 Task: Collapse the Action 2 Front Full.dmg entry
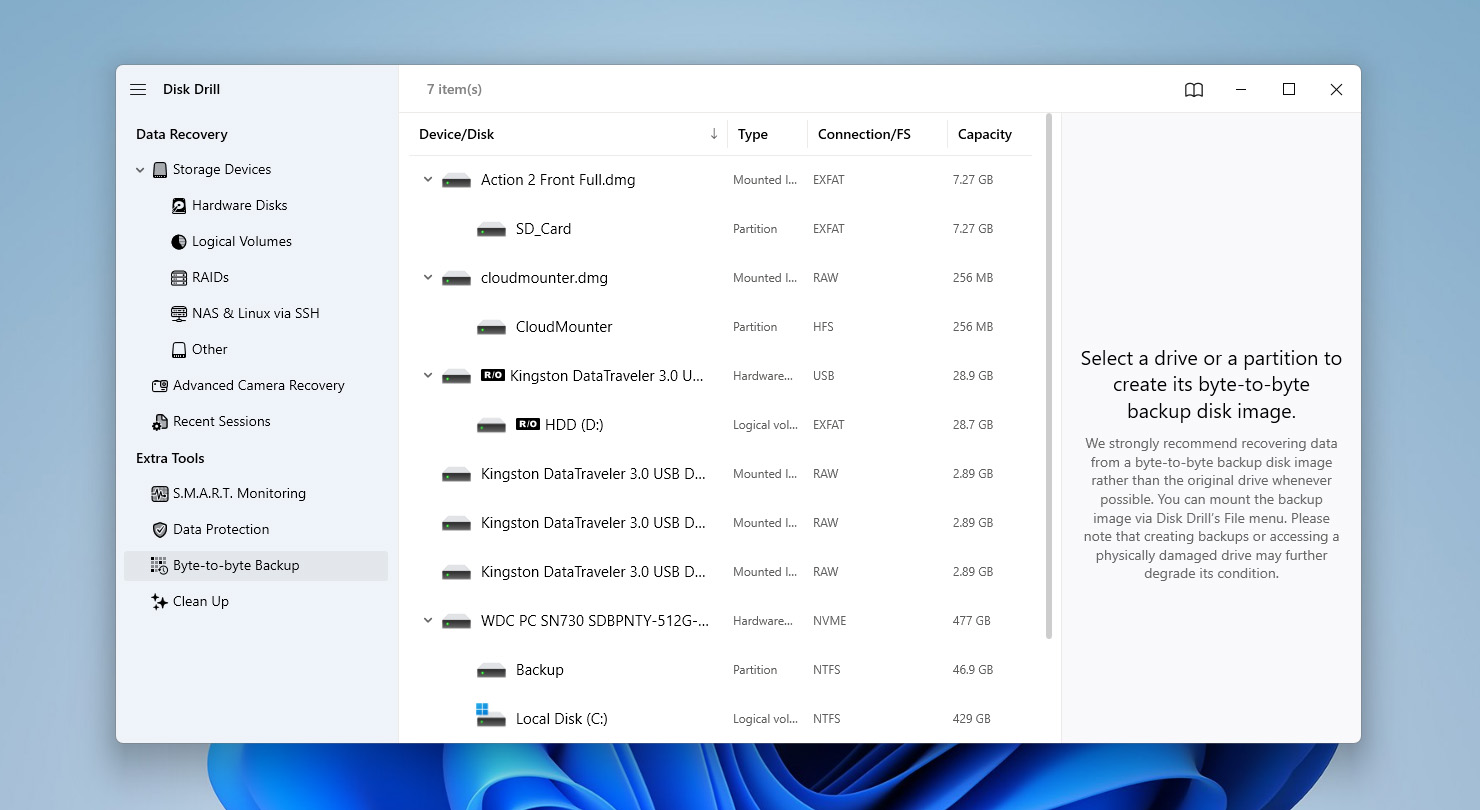coord(428,179)
